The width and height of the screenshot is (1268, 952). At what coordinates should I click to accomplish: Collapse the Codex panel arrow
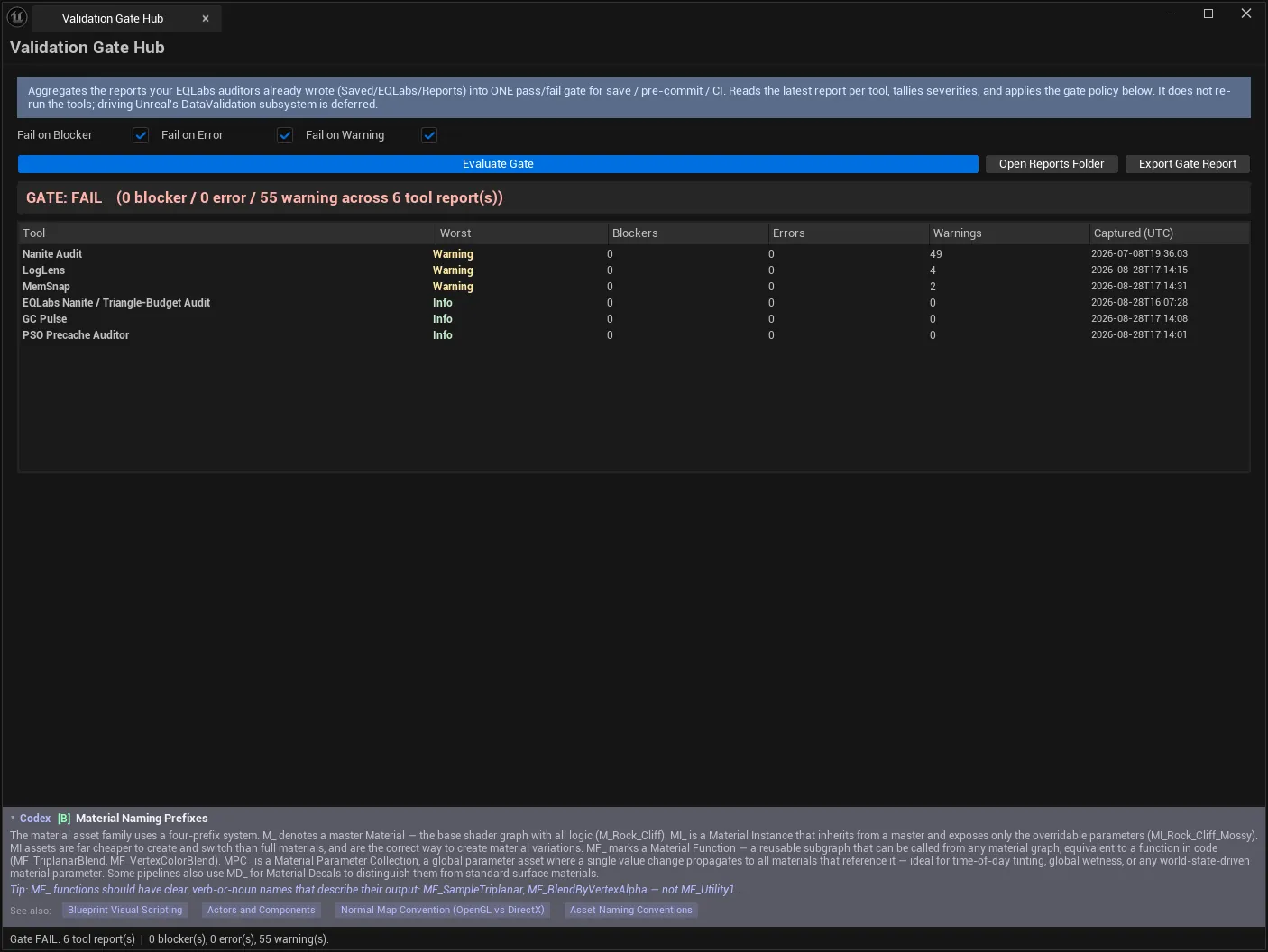(x=13, y=818)
